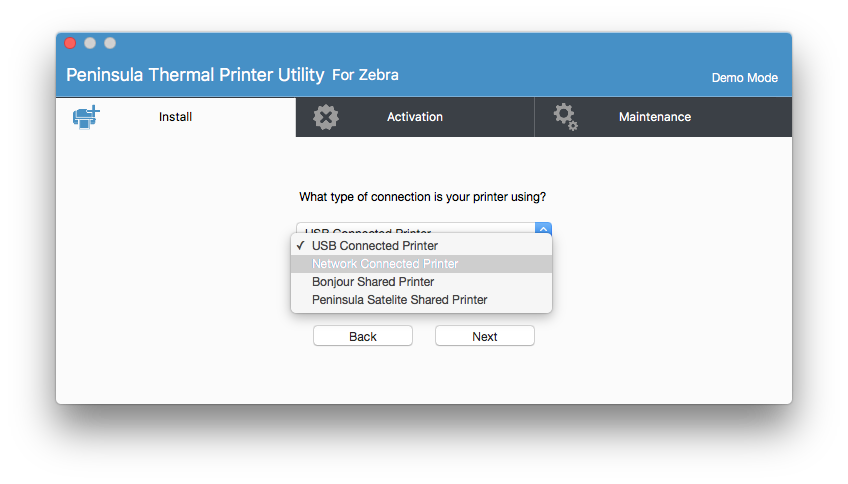This screenshot has width=848, height=484.
Task: Click the third gray zoom window button
Action: pyautogui.click(x=110, y=43)
